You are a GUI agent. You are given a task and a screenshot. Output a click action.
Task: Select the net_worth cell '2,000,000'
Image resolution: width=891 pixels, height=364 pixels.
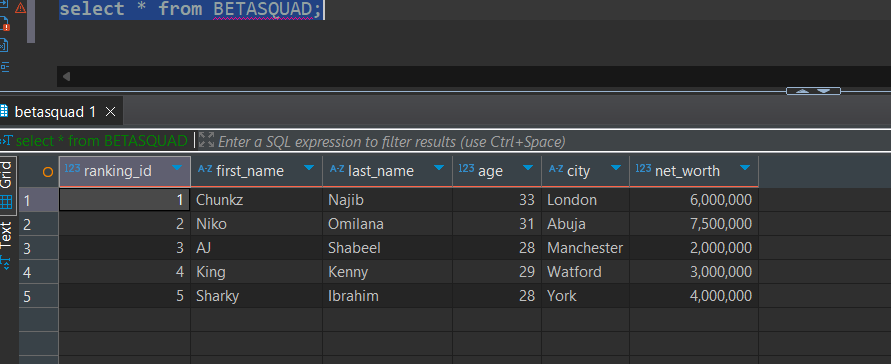click(694, 248)
